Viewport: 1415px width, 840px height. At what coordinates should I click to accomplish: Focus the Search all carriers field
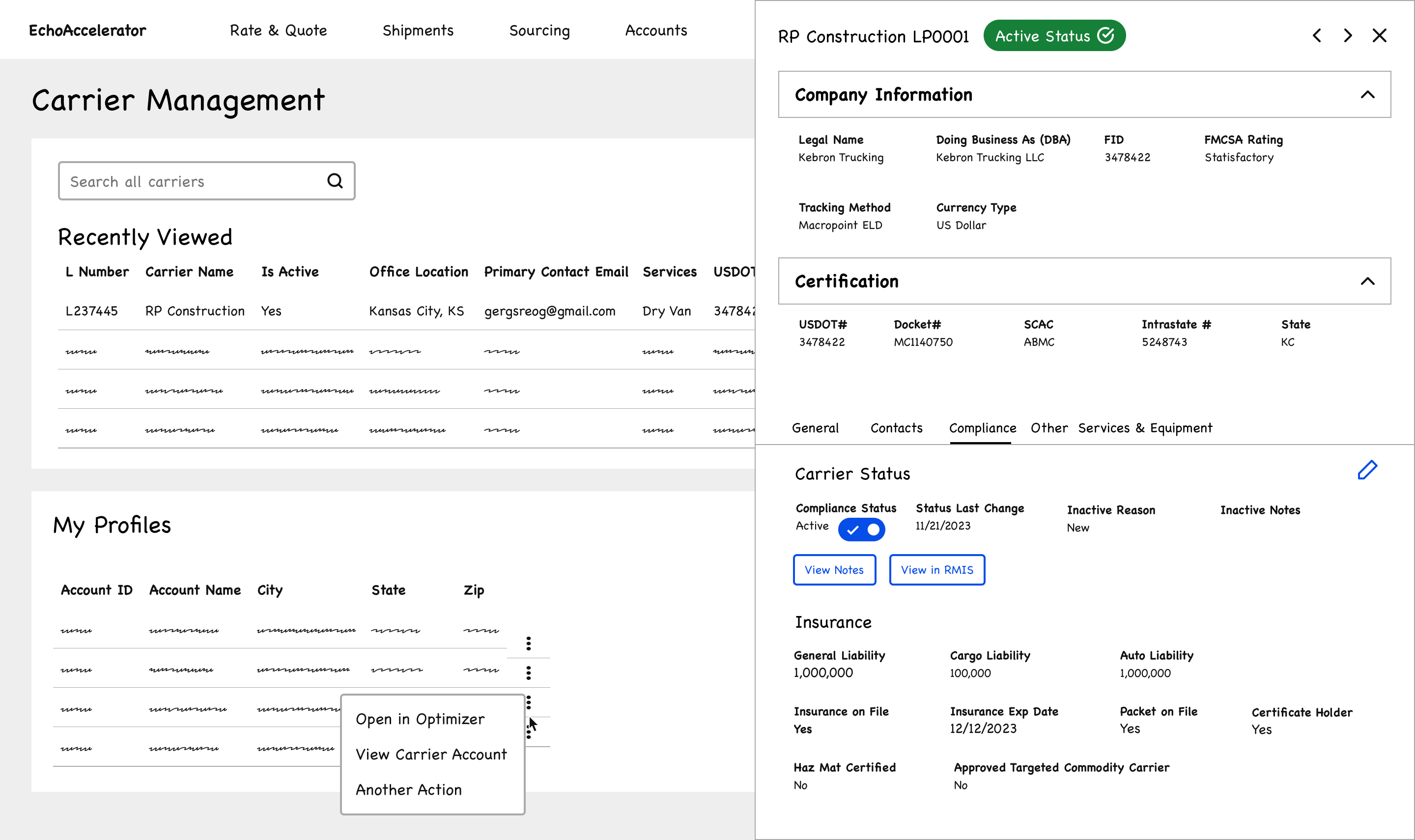click(x=206, y=181)
